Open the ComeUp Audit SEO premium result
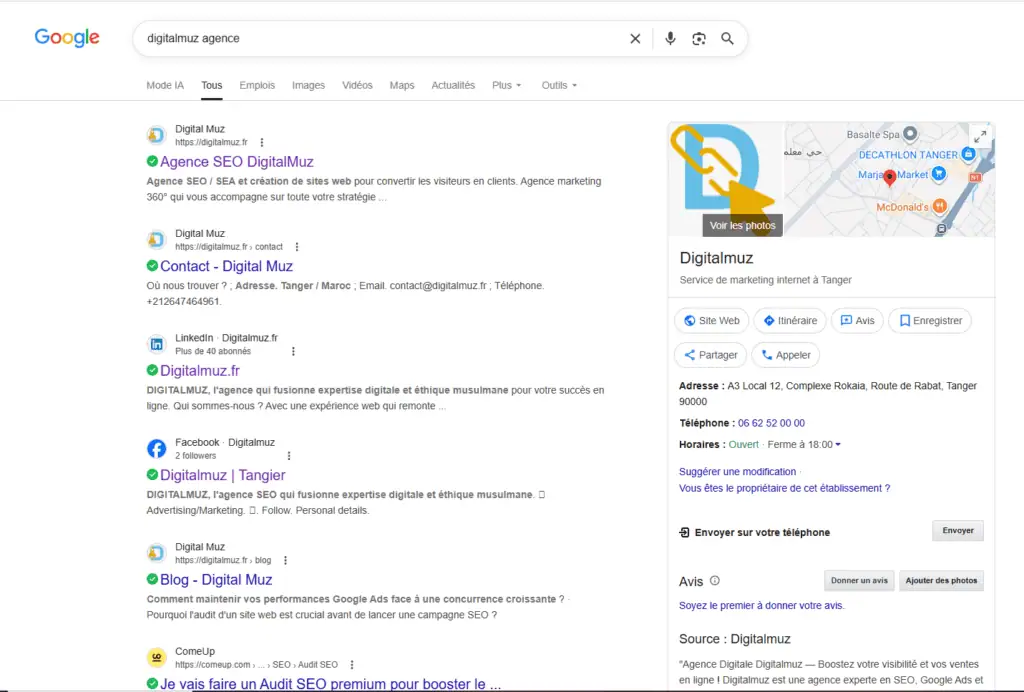 330,684
